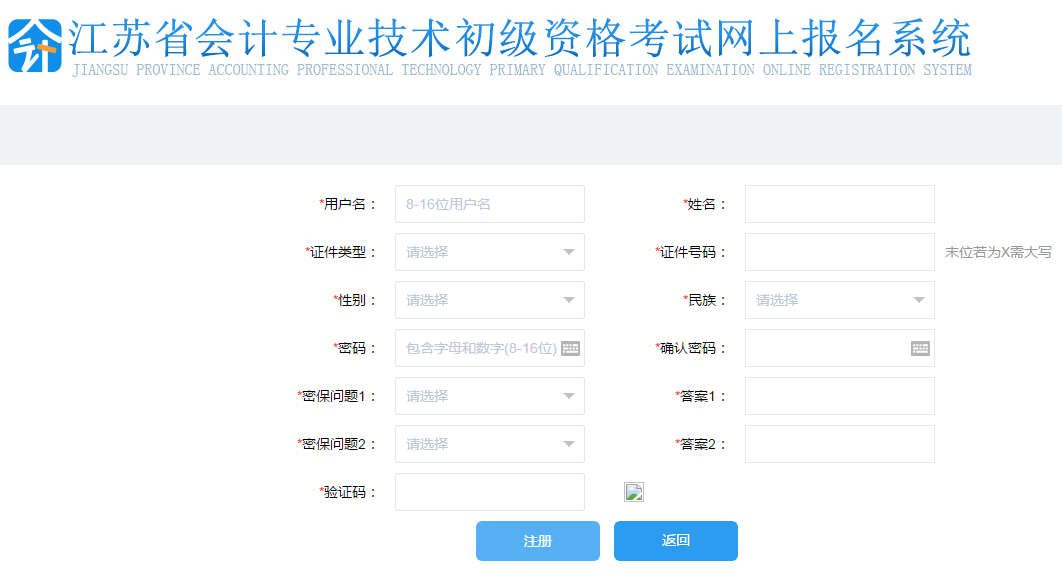
Task: Click the 验证码 input field
Action: click(x=489, y=491)
